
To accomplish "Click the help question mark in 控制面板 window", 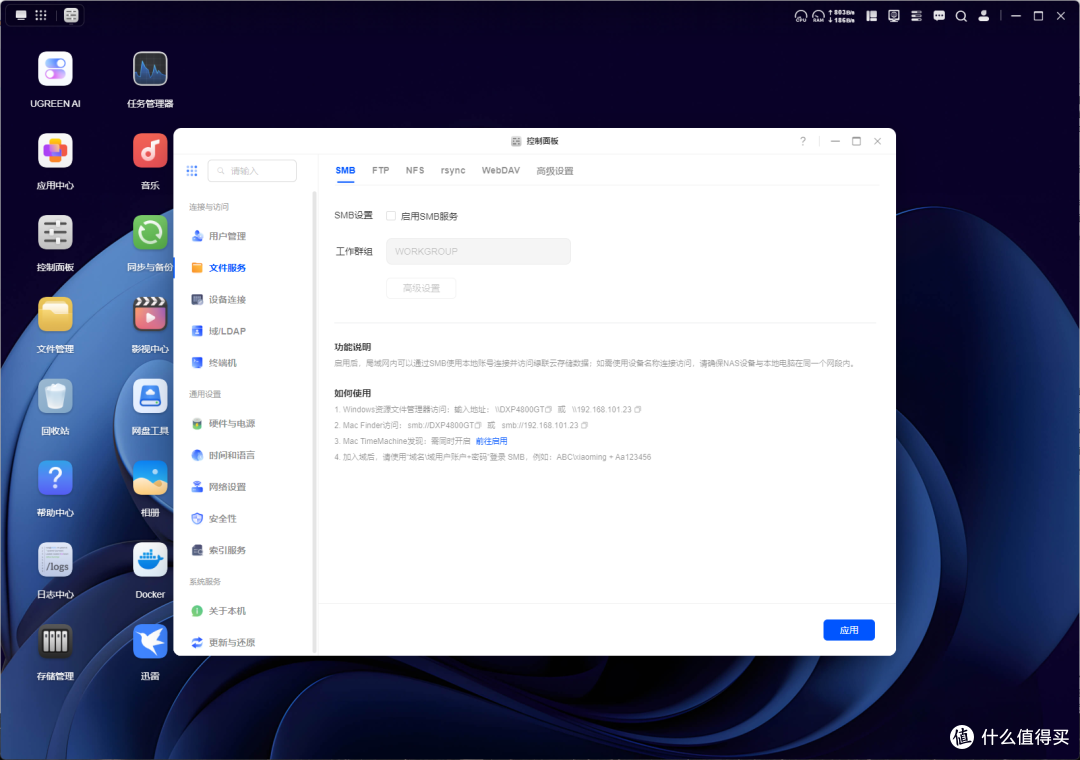I will [x=802, y=141].
